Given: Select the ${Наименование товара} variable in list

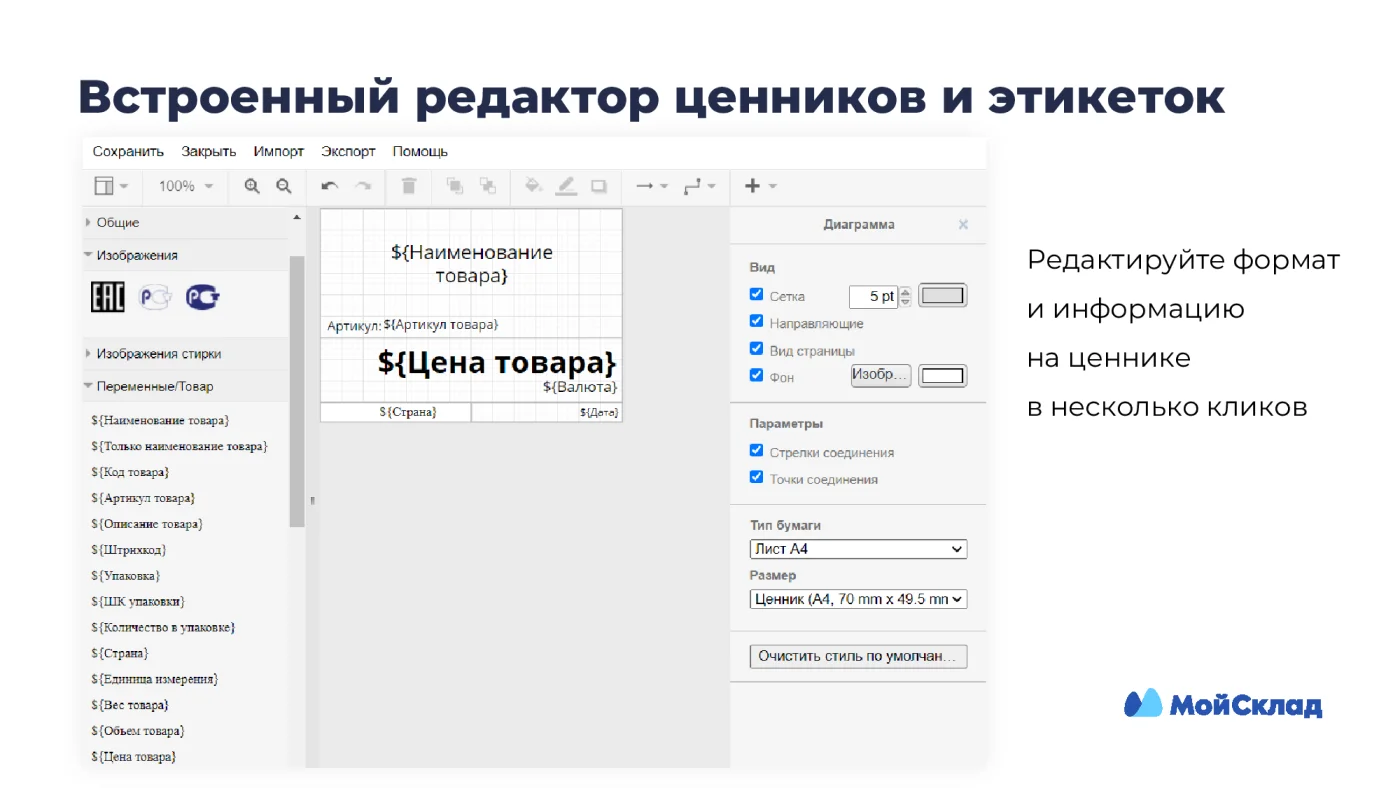Looking at the screenshot, I should click(x=160, y=420).
